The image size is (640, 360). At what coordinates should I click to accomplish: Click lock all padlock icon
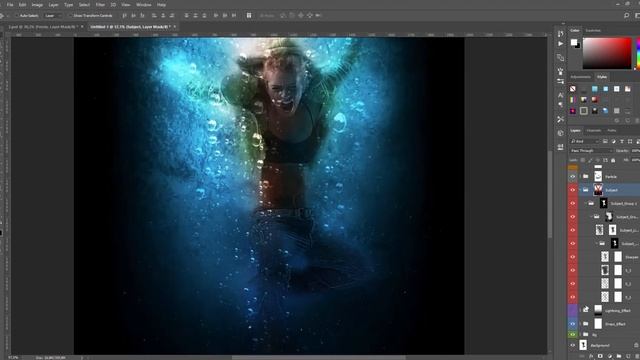(613, 160)
